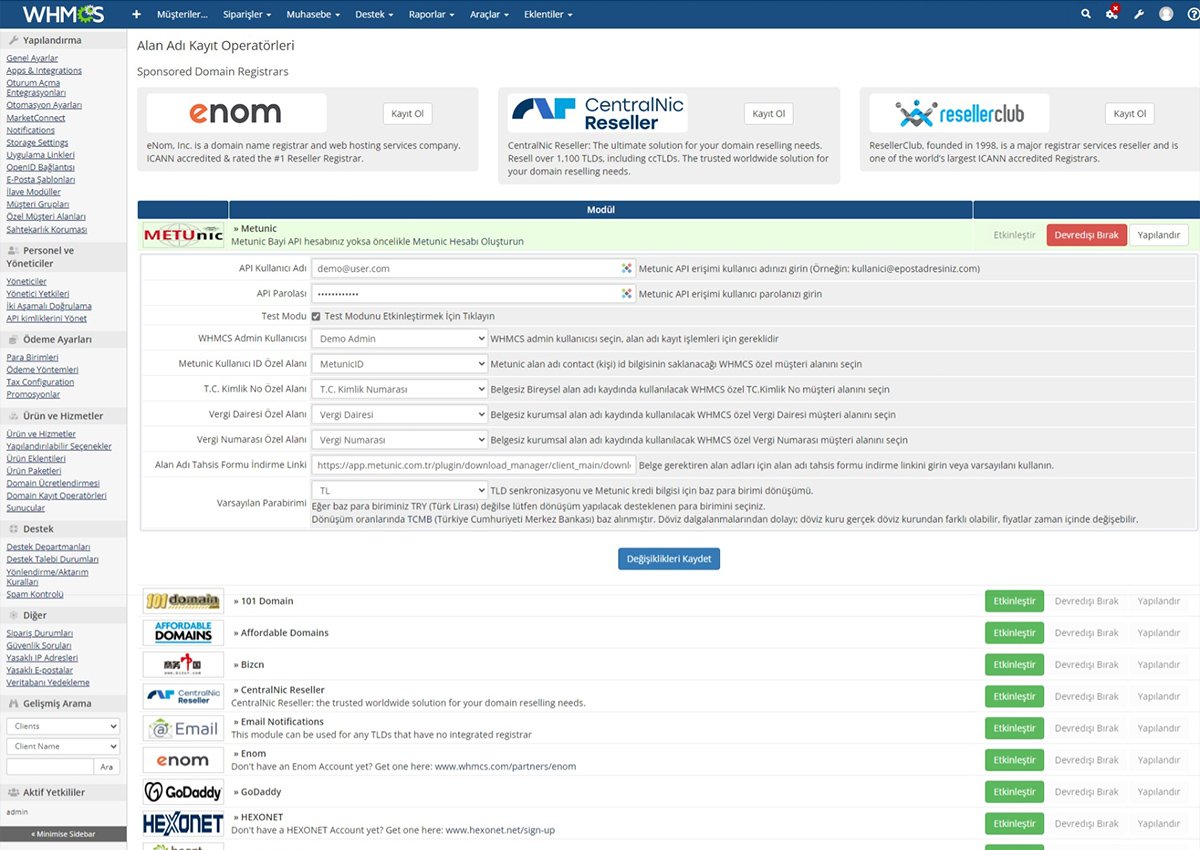Open the plus quick-add menu
Image resolution: width=1200 pixels, height=850 pixels.
tap(136, 15)
